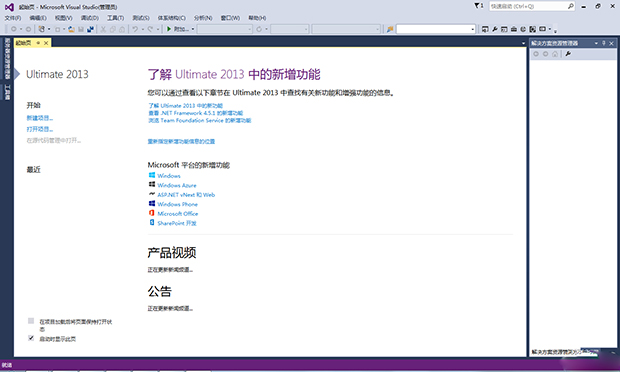Click the navigate forward toolbar arrow
The width and height of the screenshot is (620, 372).
click(x=28, y=29)
